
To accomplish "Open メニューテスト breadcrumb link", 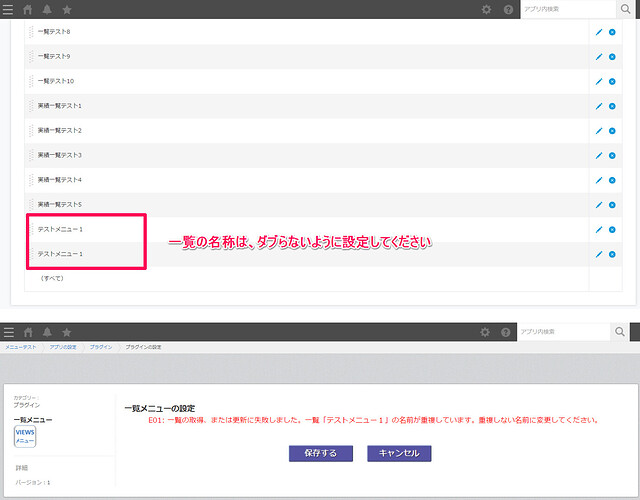I will coord(21,347).
